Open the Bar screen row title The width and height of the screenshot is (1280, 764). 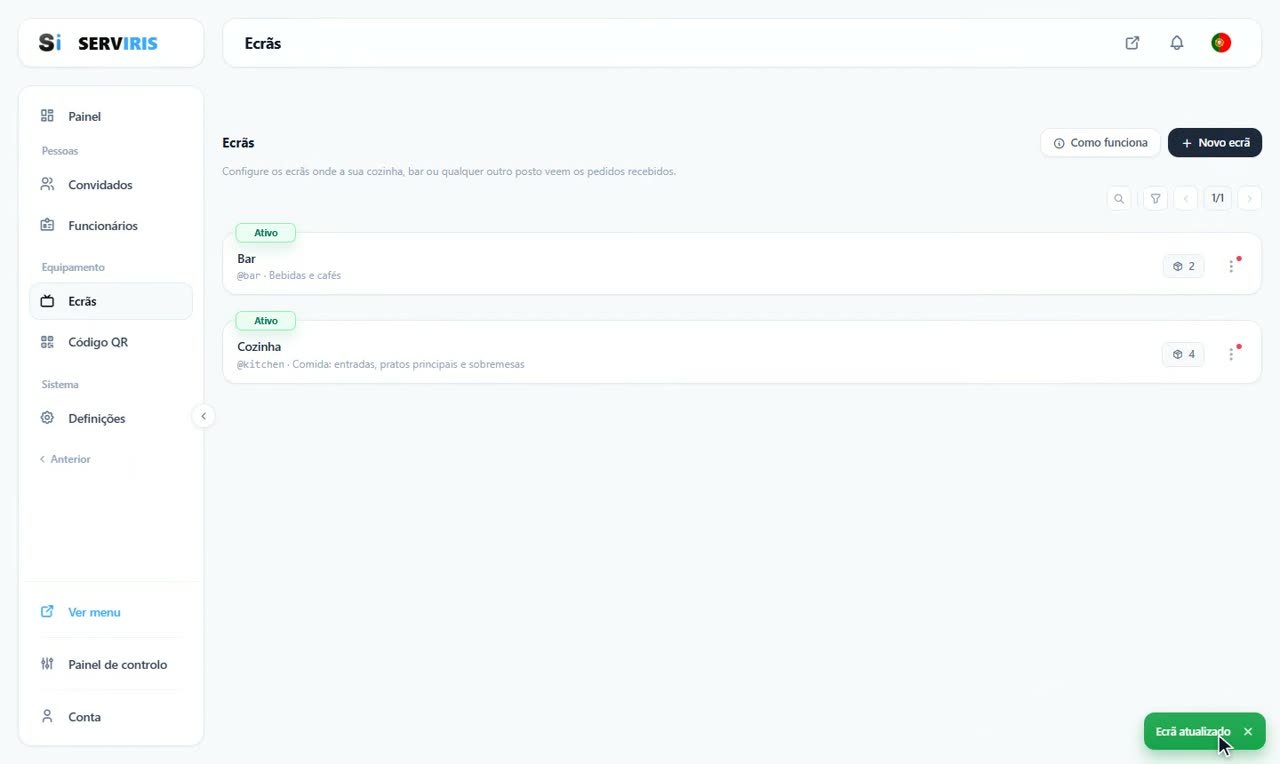[246, 259]
